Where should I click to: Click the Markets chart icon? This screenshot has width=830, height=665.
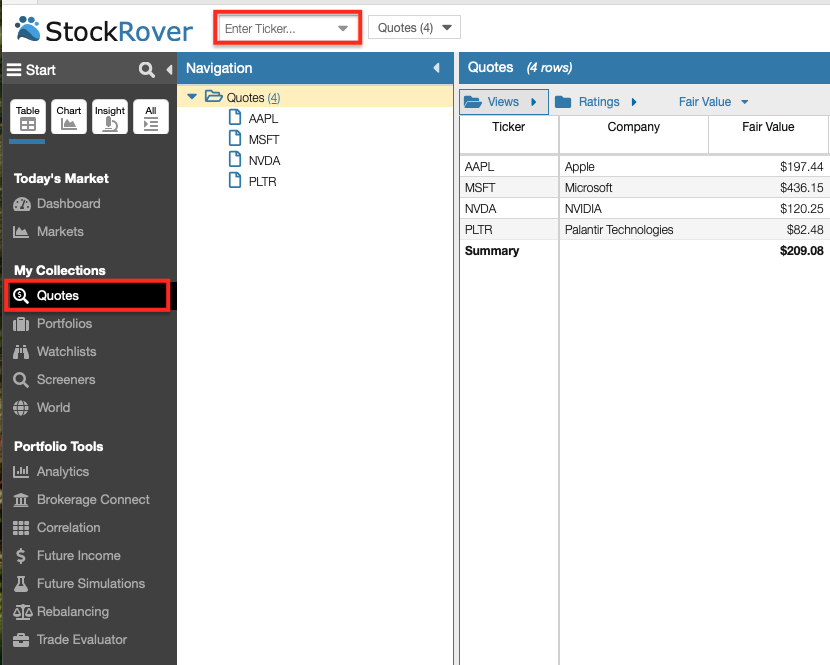21,232
